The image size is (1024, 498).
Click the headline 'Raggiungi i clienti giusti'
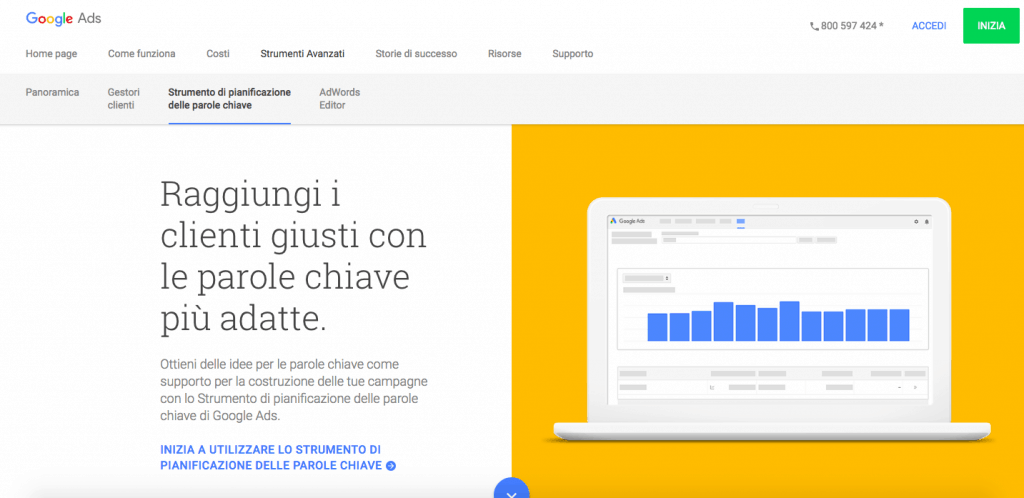[293, 255]
